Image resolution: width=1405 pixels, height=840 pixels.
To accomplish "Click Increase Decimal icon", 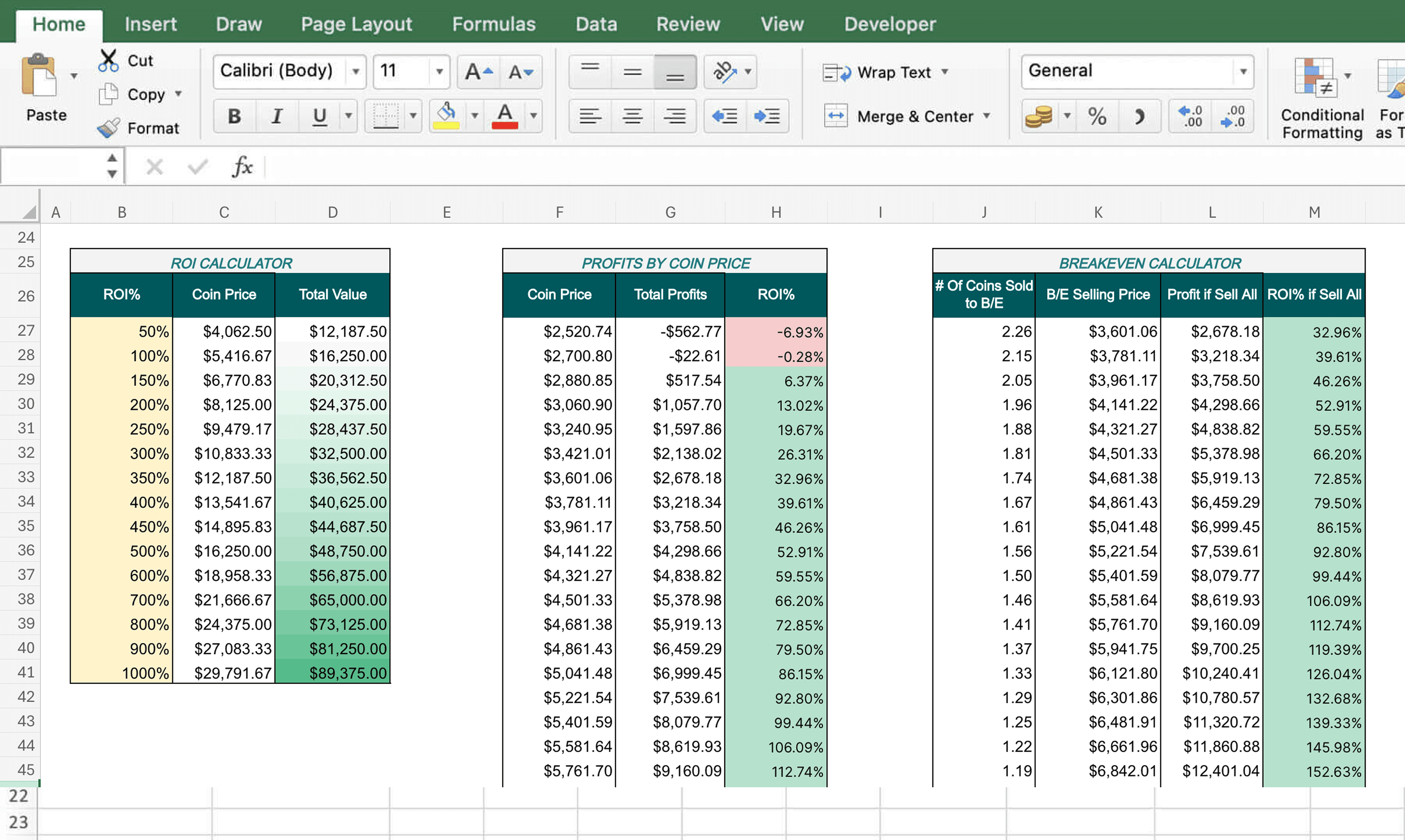I will click(x=1190, y=116).
